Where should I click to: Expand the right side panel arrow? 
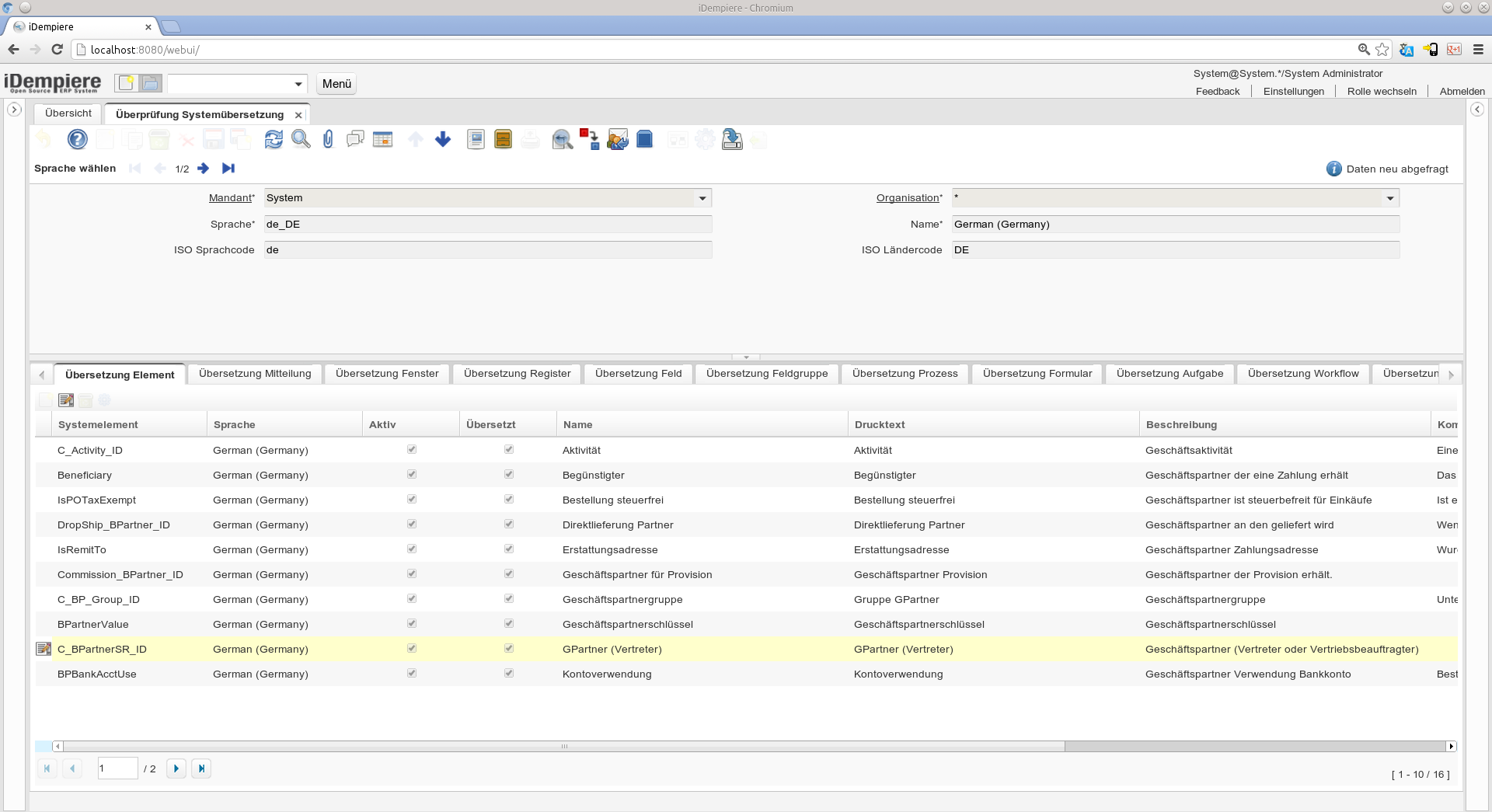click(x=1477, y=110)
